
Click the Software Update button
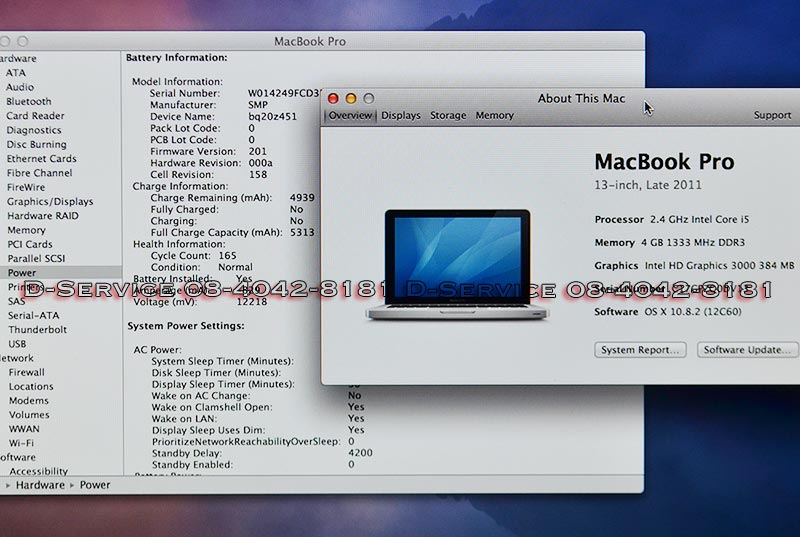click(x=747, y=350)
